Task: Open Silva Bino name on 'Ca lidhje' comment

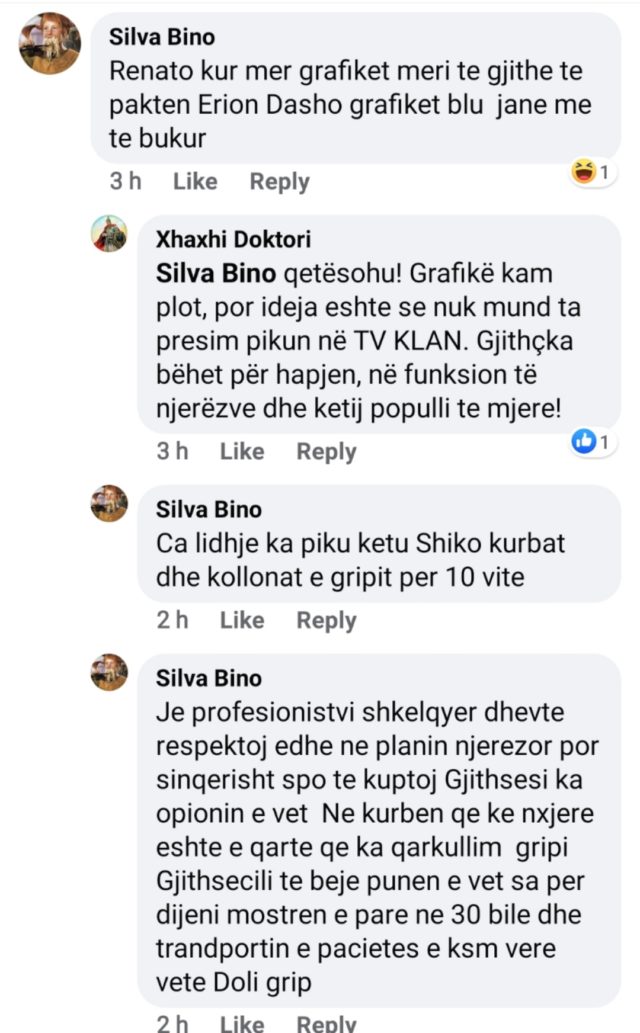Action: tap(209, 509)
